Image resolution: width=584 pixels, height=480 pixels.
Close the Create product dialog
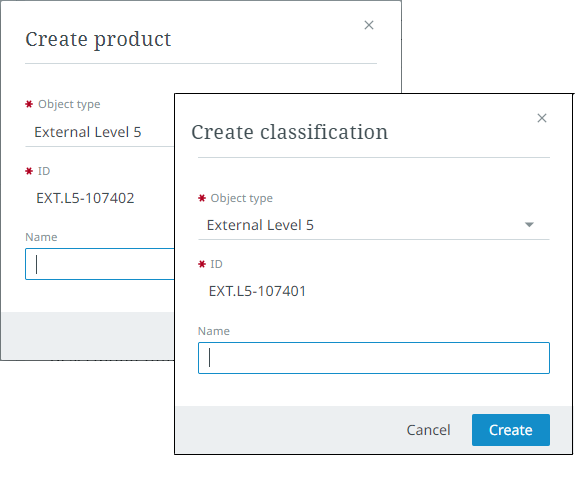(x=369, y=25)
